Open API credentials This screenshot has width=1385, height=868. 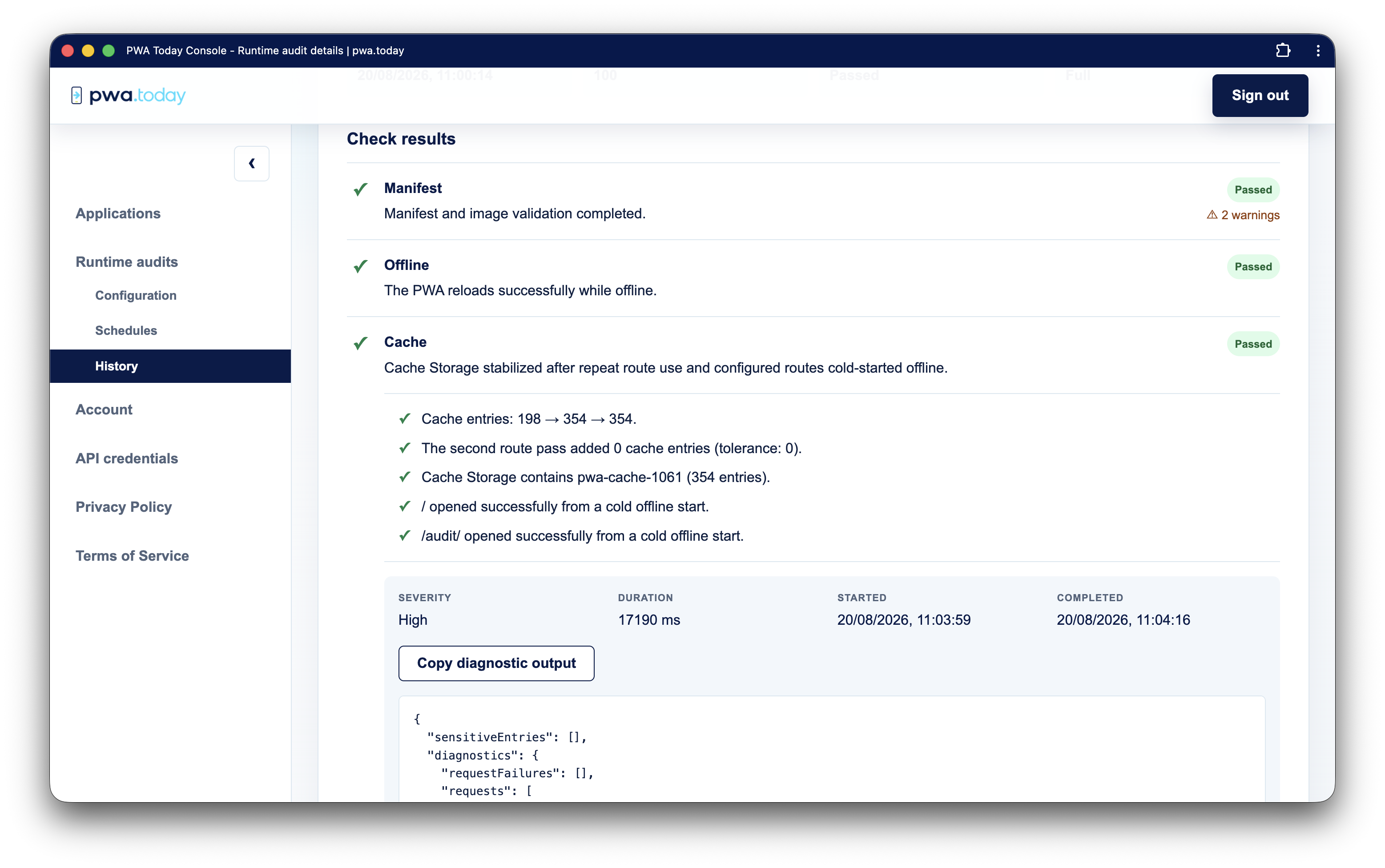[126, 458]
